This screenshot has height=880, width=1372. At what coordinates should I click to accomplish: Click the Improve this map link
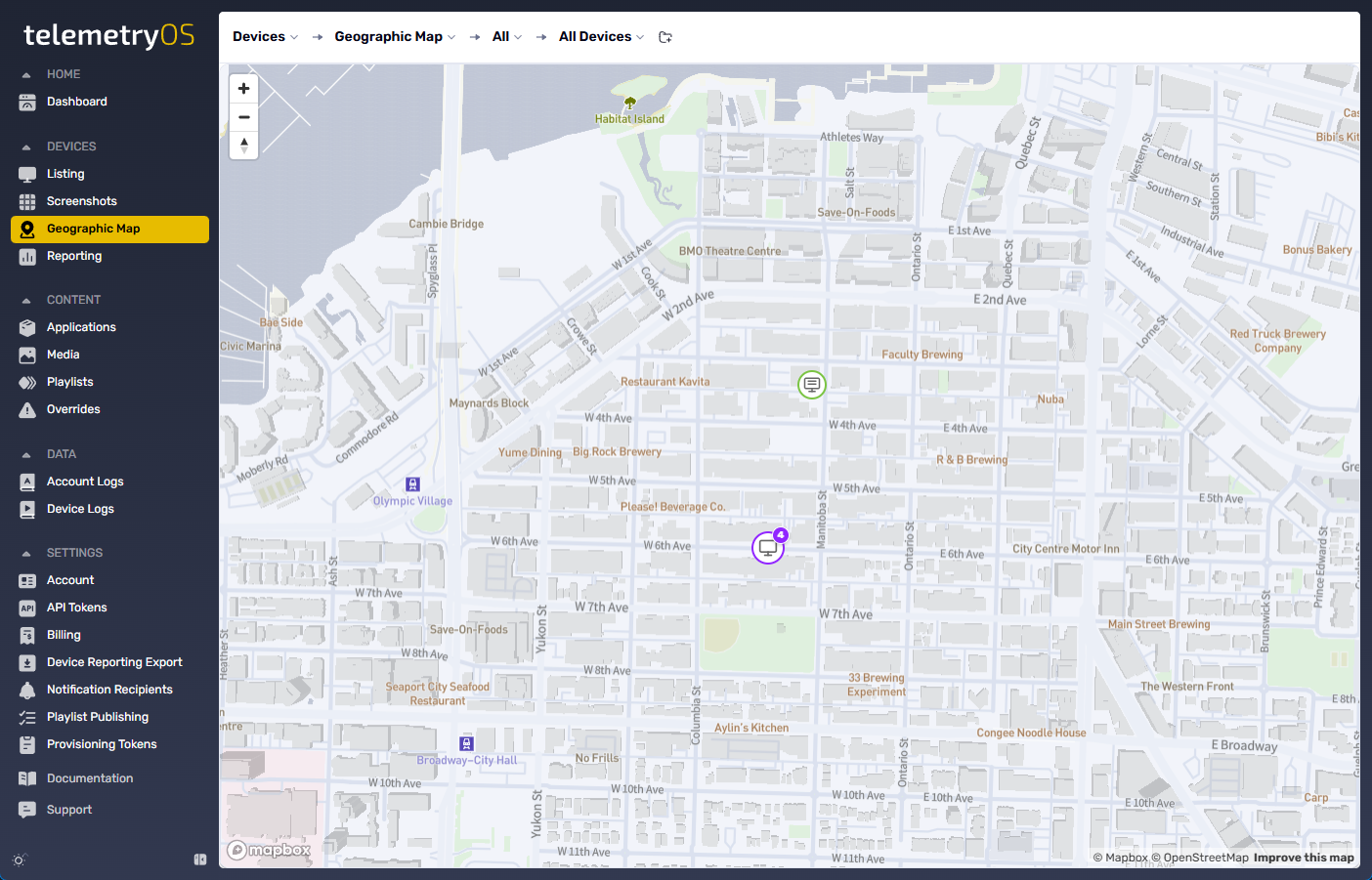(1304, 858)
